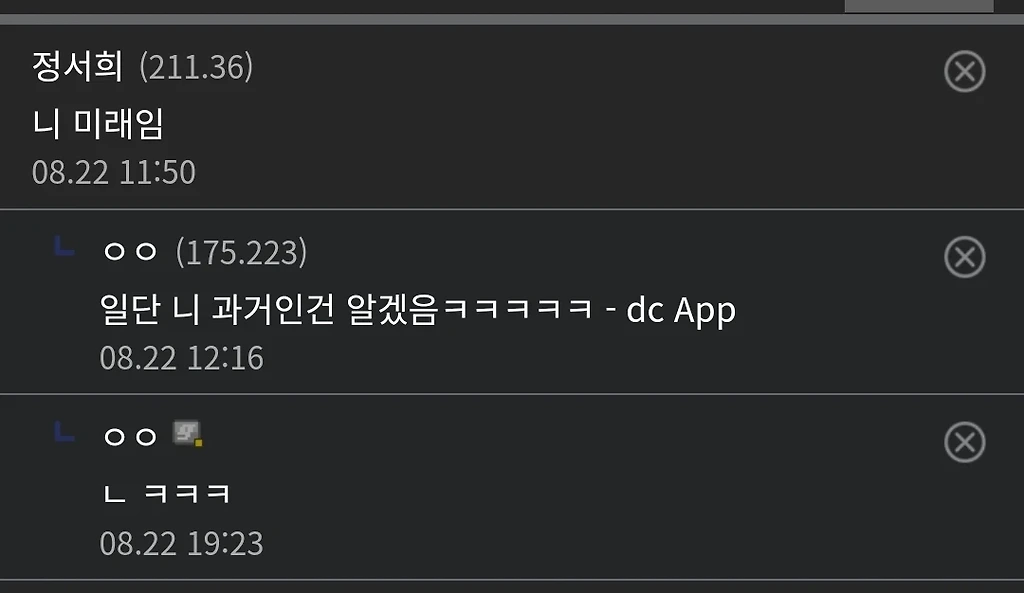Click reply arrow icon before ㅇㅇ (175.223)

(x=64, y=247)
